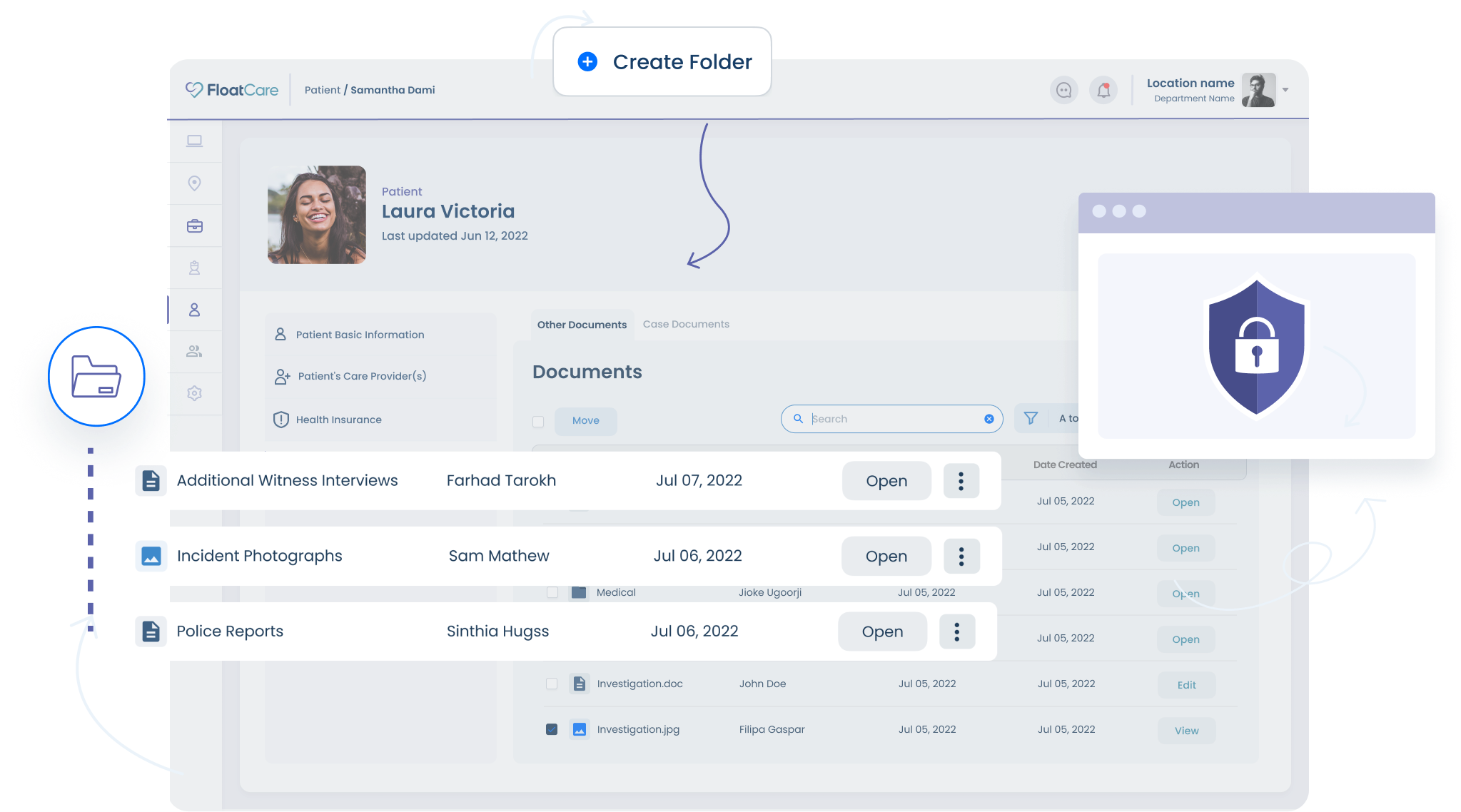
Task: Click Laura Victoria's patient photo
Action: 317,215
